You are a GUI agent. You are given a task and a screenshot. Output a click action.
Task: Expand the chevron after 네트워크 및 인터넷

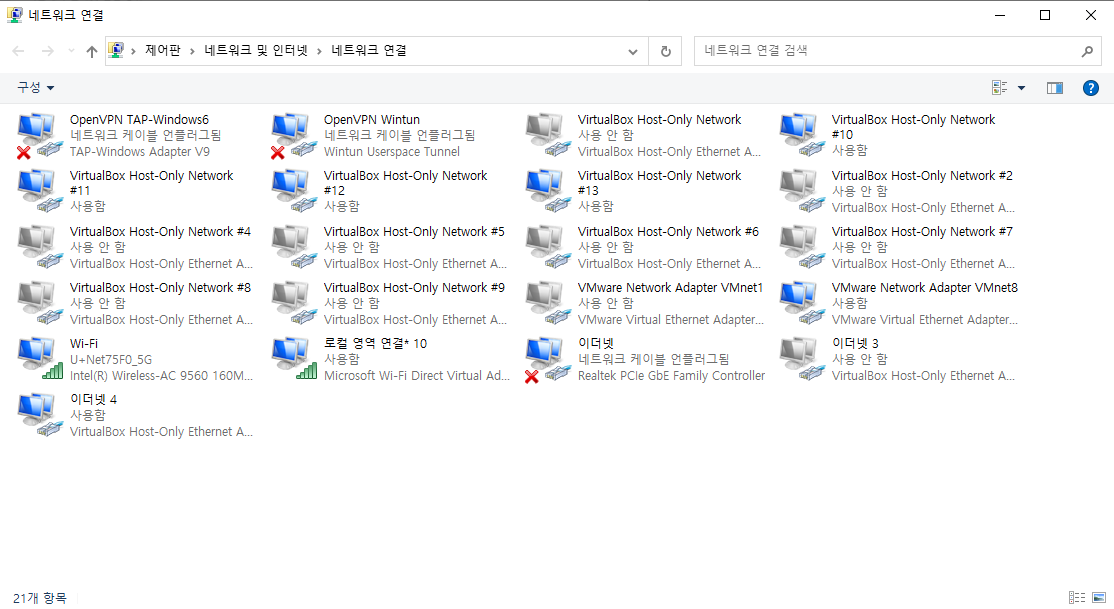(319, 51)
